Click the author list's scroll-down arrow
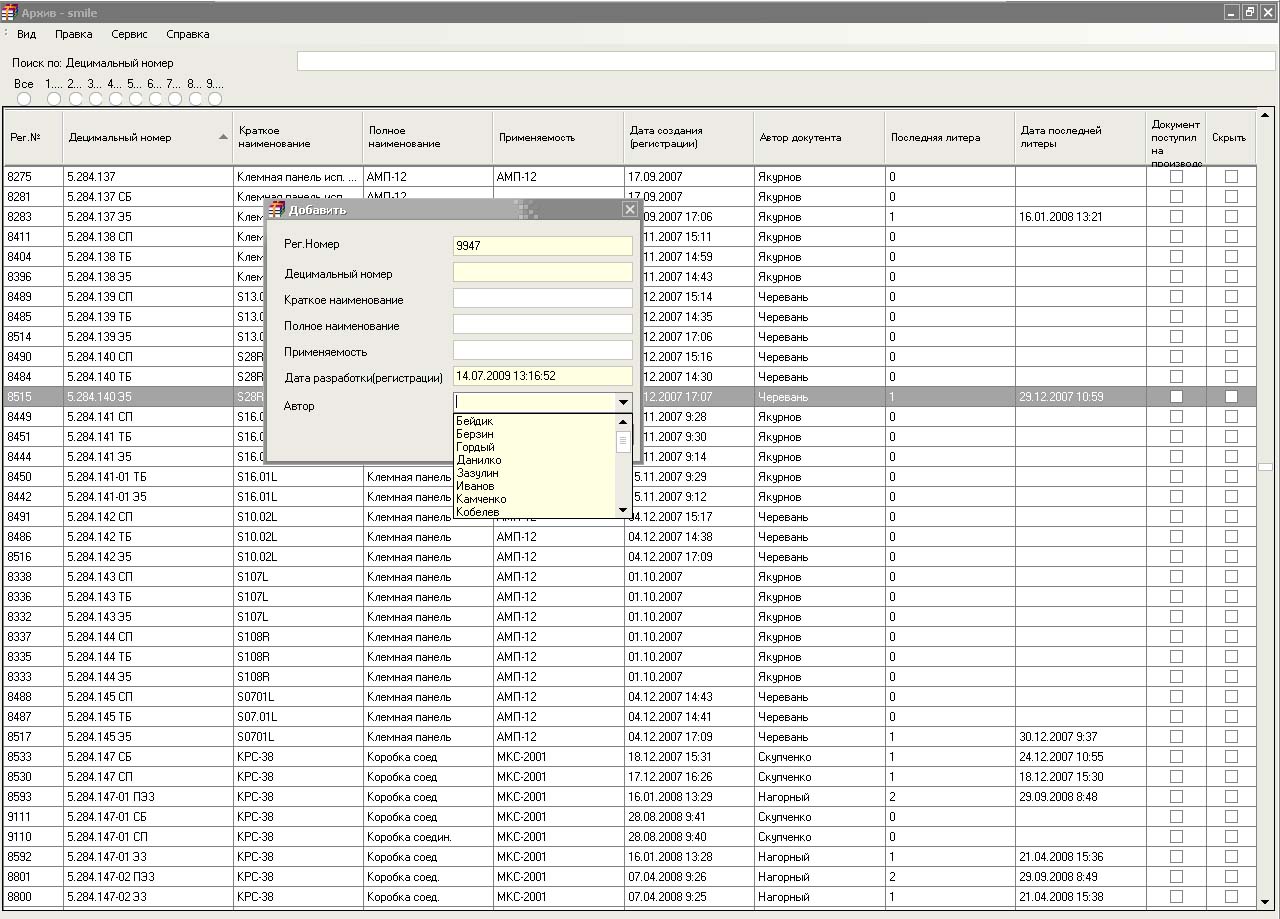Screen dimensions: 1280x919 (x=623, y=510)
